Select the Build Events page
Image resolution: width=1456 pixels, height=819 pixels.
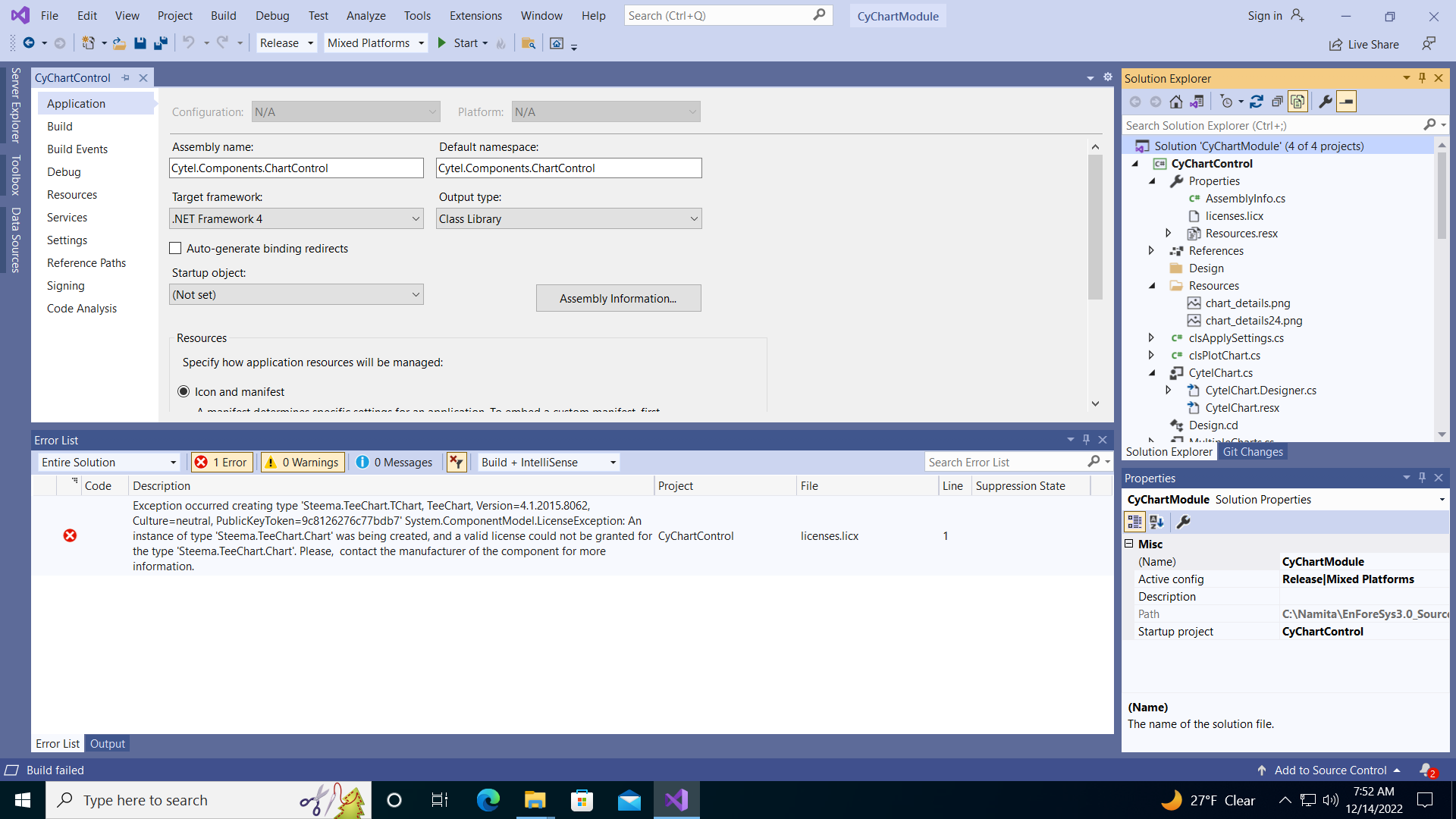point(77,149)
